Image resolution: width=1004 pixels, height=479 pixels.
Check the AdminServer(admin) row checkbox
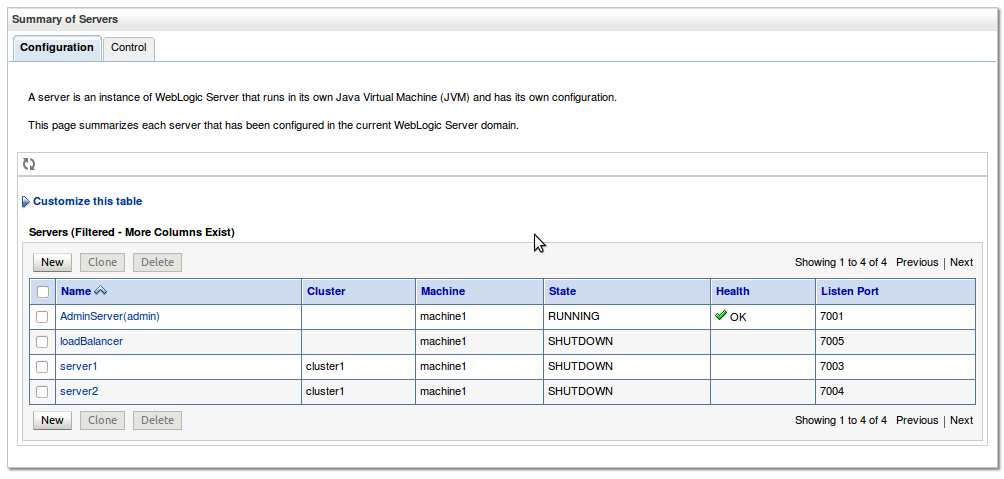42,317
